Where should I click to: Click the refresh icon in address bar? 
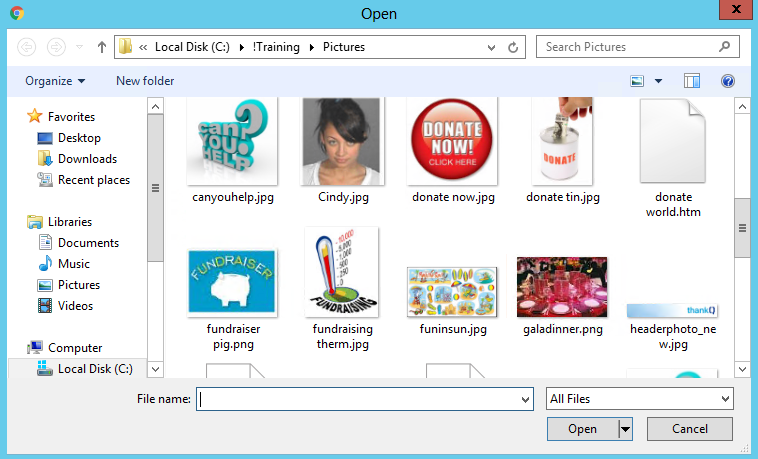pyautogui.click(x=514, y=47)
